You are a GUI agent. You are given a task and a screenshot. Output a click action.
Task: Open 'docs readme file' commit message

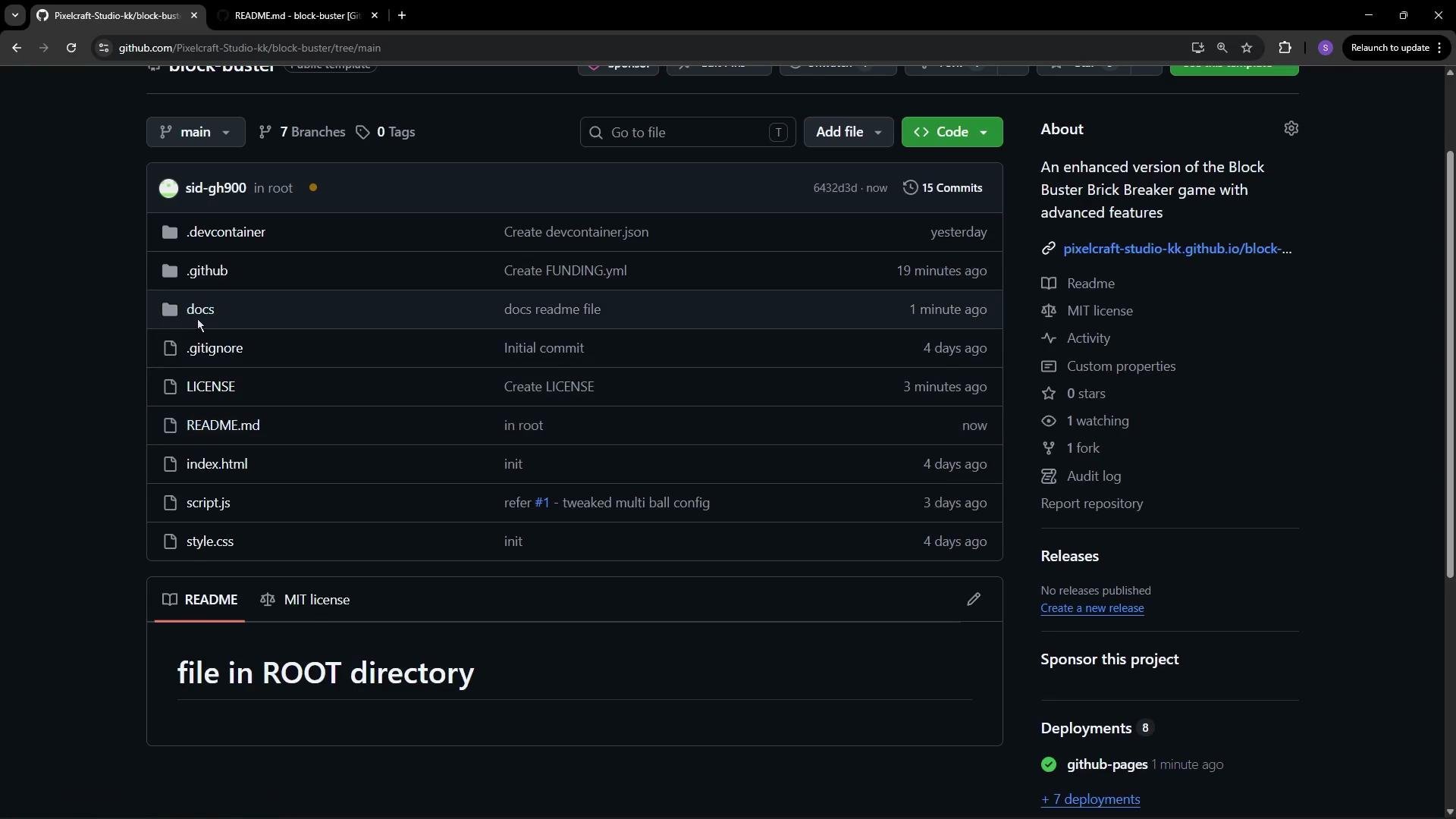(552, 309)
